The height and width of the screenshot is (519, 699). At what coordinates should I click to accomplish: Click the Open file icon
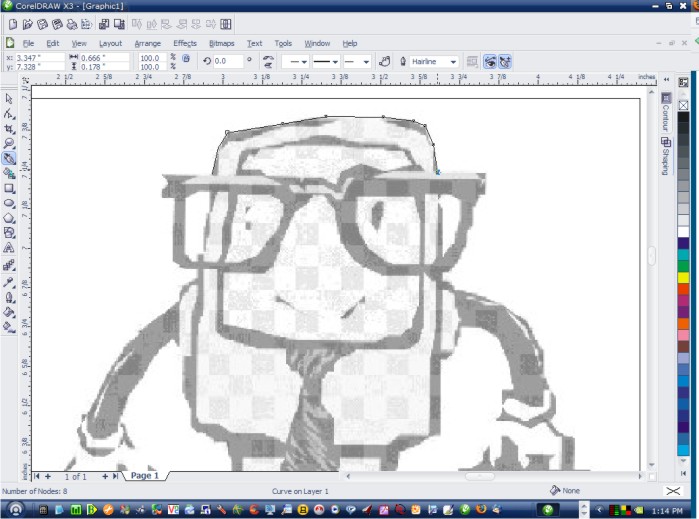coord(28,24)
